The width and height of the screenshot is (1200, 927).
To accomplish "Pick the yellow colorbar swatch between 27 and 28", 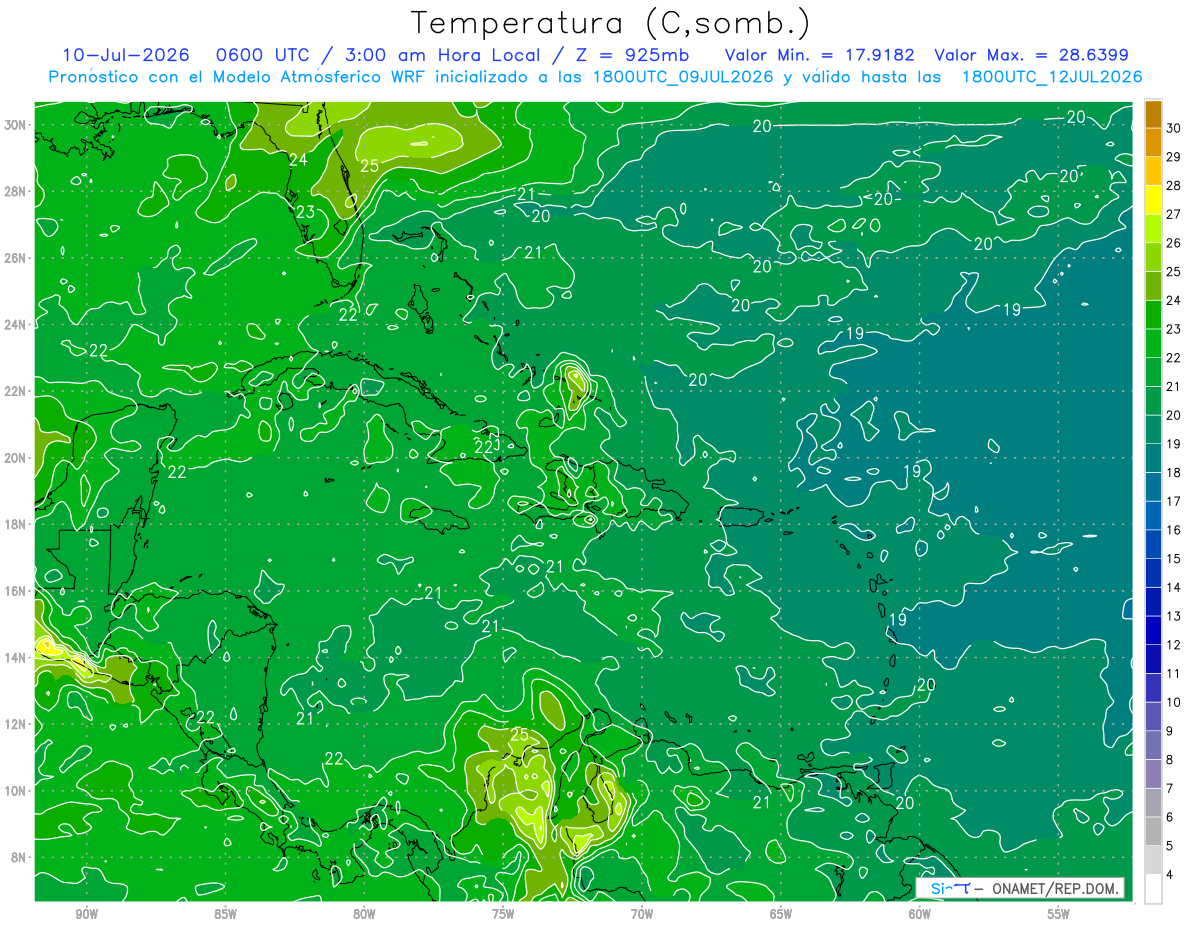I will [x=1153, y=200].
